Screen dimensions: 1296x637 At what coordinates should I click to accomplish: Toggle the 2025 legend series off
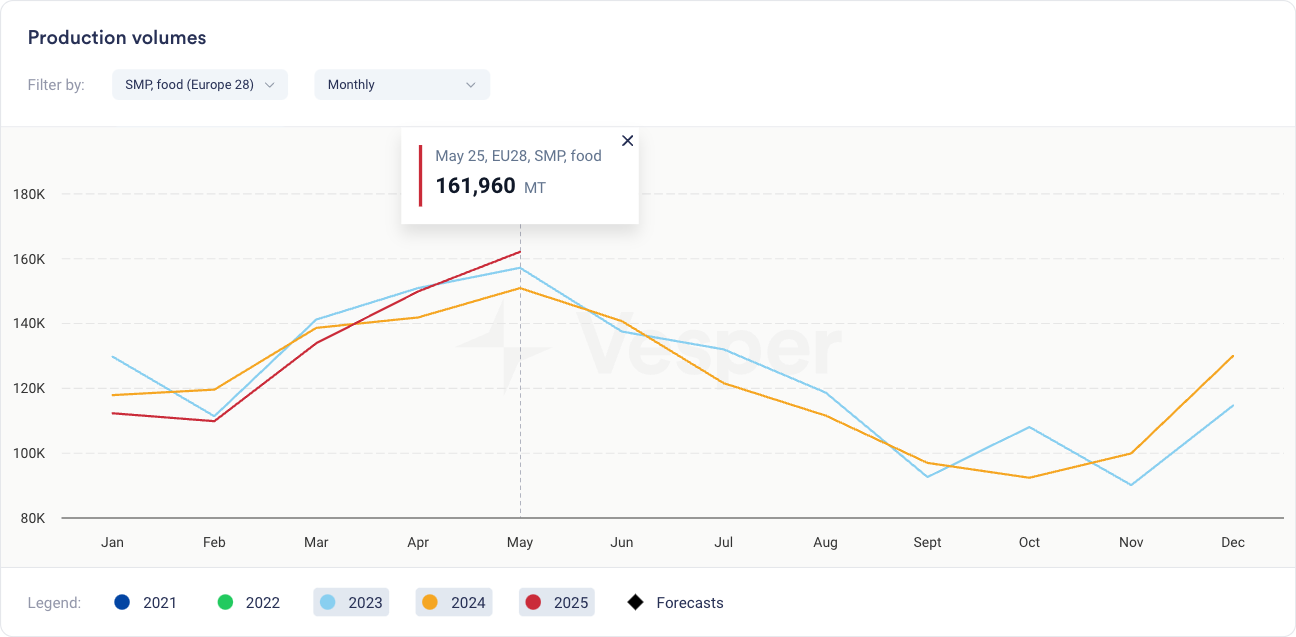pos(557,602)
